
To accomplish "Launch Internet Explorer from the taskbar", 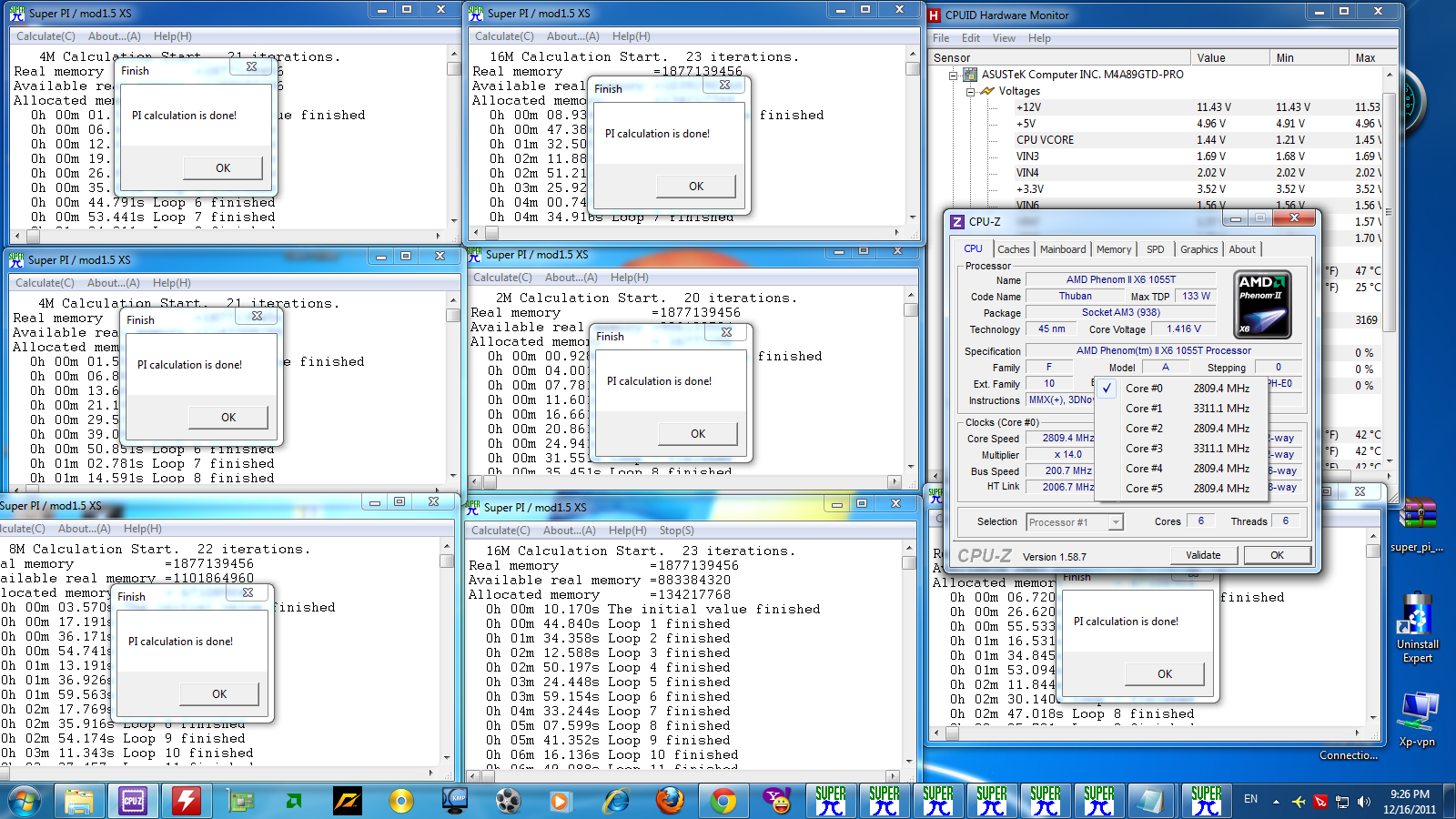I will pos(616,801).
